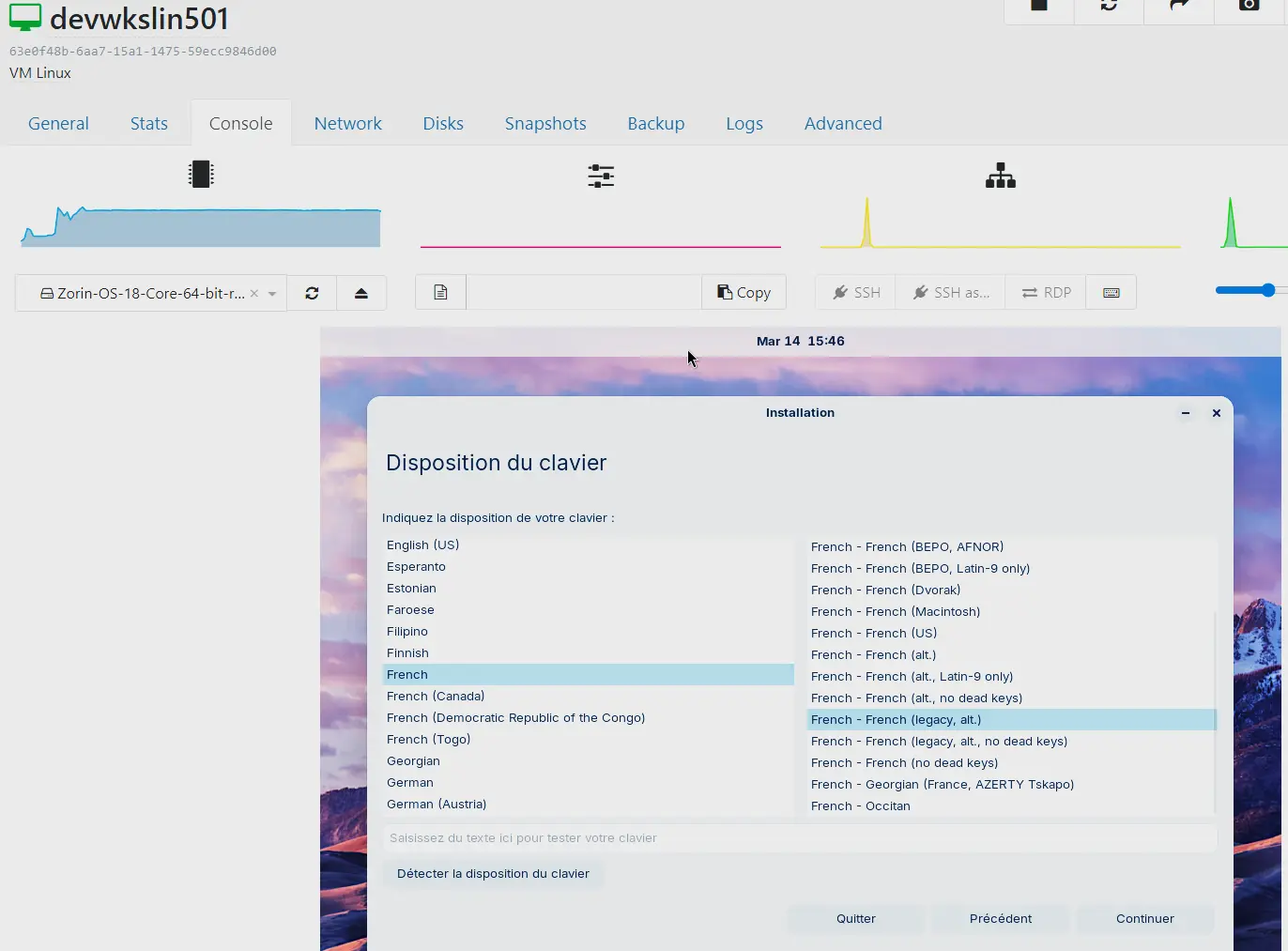Open an RDP connection

[1045, 292]
